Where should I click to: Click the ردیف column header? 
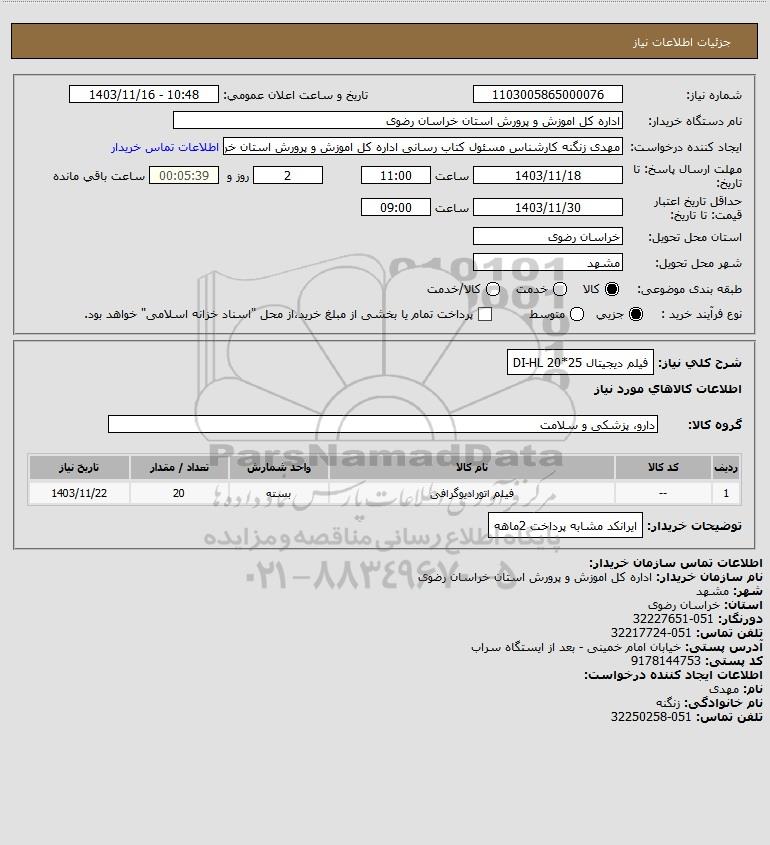(726, 467)
